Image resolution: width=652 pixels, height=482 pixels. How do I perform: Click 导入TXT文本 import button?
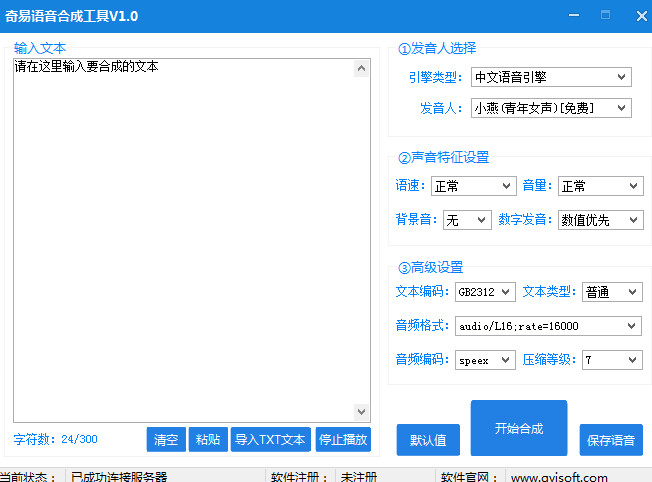coord(270,440)
